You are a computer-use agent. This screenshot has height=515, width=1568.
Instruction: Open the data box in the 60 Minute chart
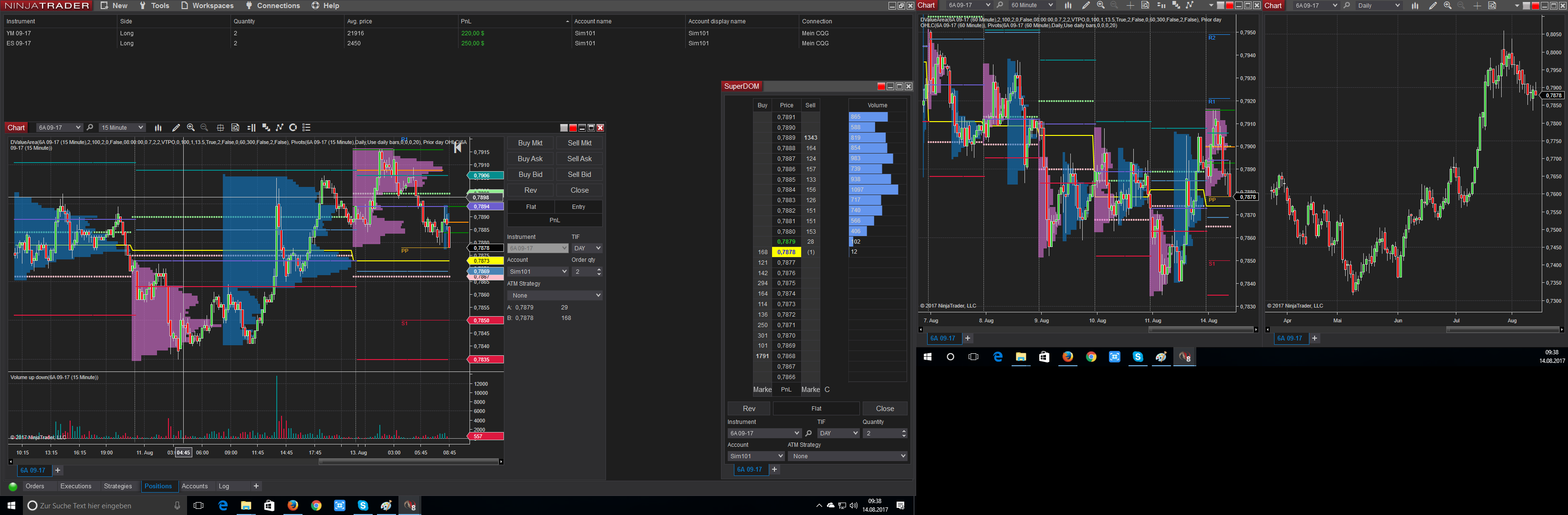[1145, 5]
